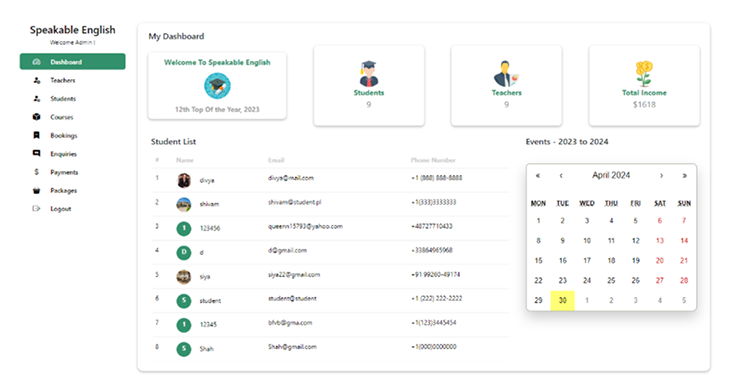Viewport: 732px width, 391px height.
Task: Select April 24 in the calendar
Action: [587, 280]
